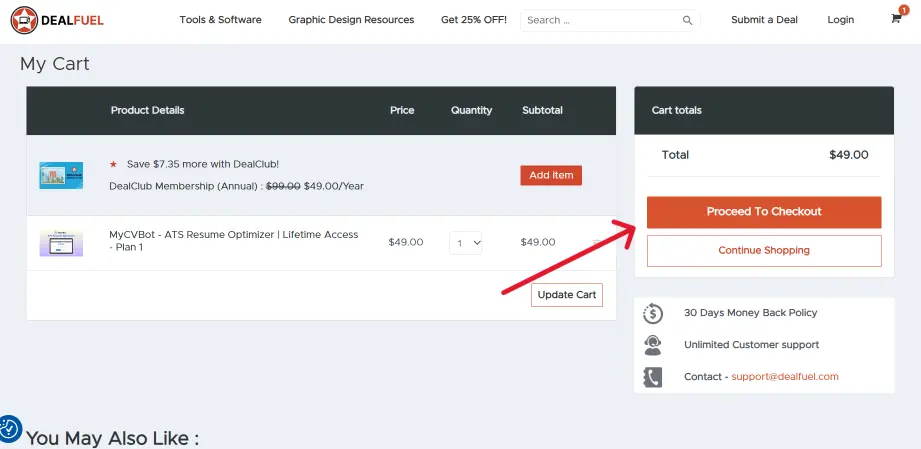The width and height of the screenshot is (921, 449).
Task: Click the money back policy icon
Action: click(x=653, y=313)
